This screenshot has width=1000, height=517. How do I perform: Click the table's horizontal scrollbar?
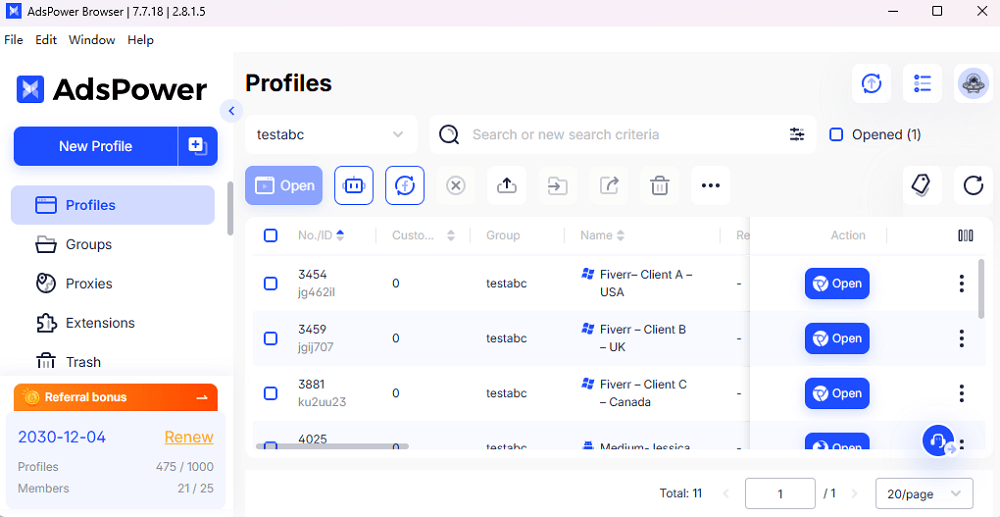pyautogui.click(x=332, y=446)
